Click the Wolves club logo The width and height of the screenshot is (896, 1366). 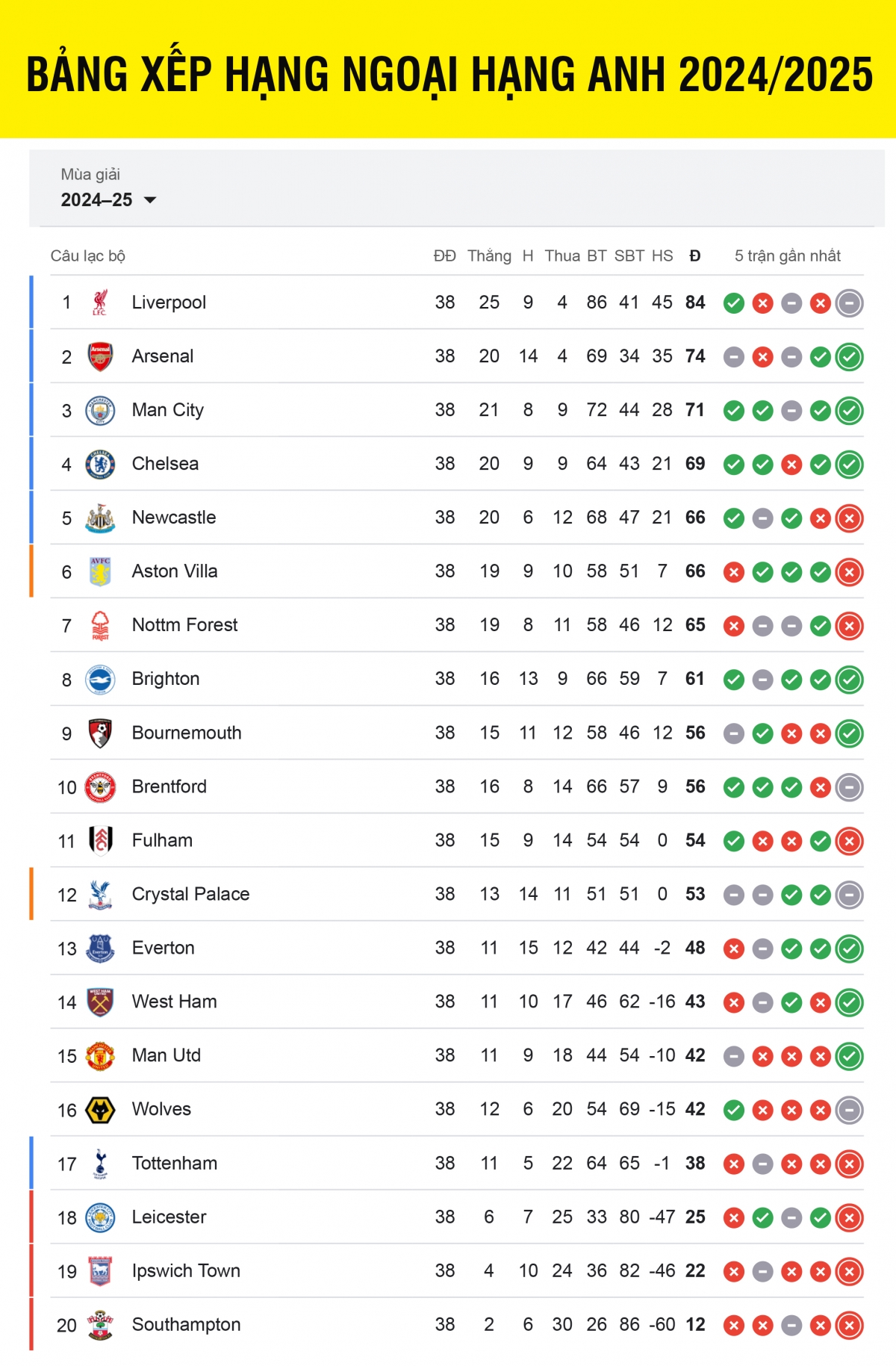tap(100, 1110)
